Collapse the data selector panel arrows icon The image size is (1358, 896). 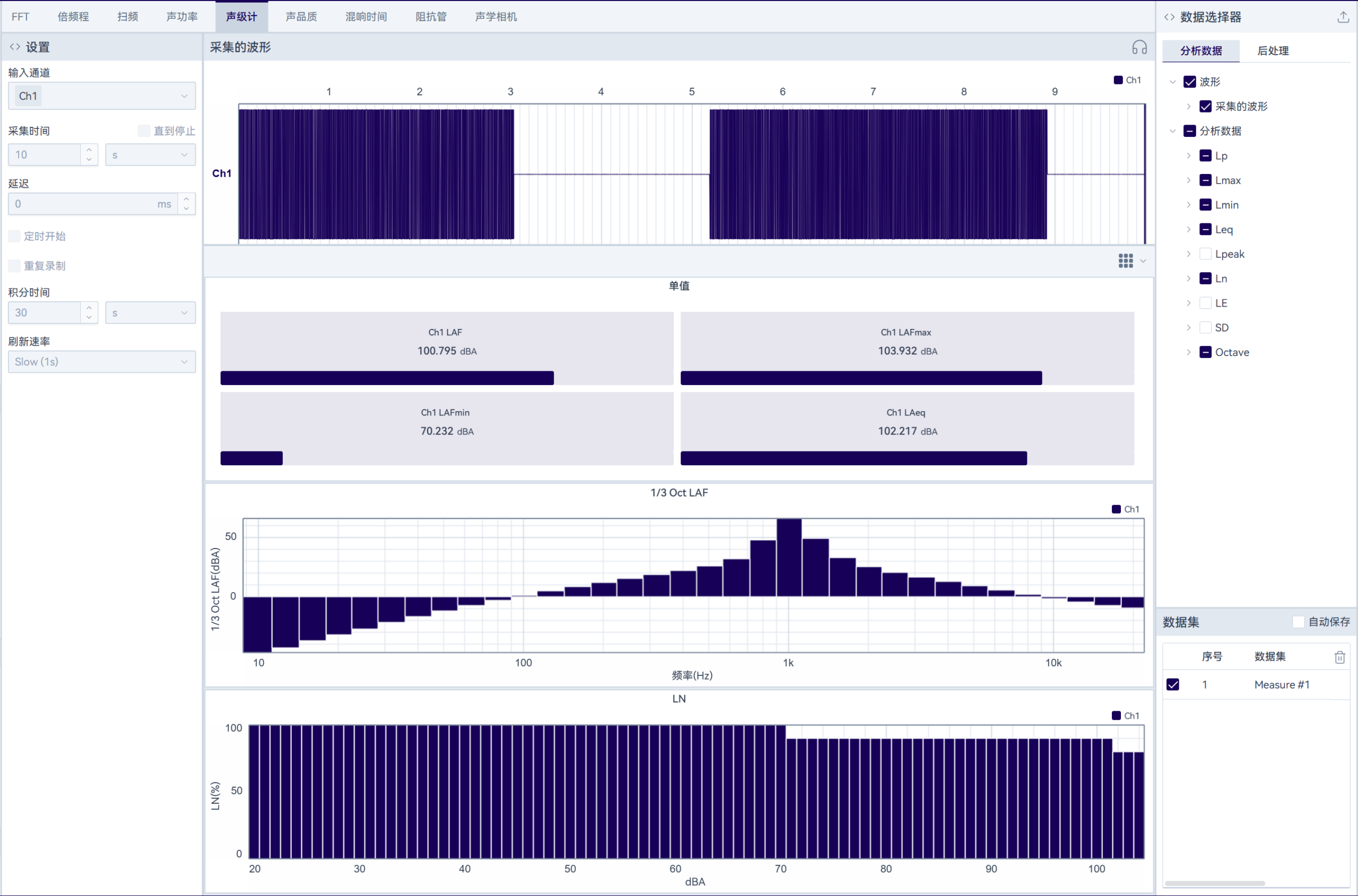pyautogui.click(x=1169, y=17)
